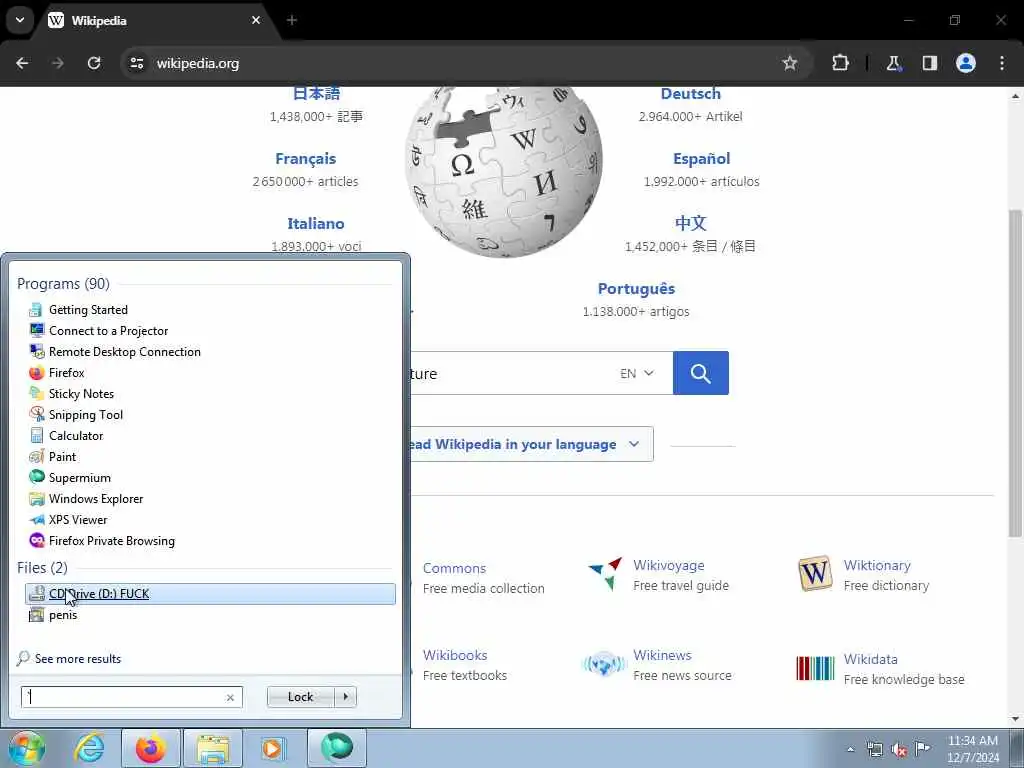Viewport: 1024px width, 768px height.
Task: Open the Commons project link
Action: [x=454, y=568]
